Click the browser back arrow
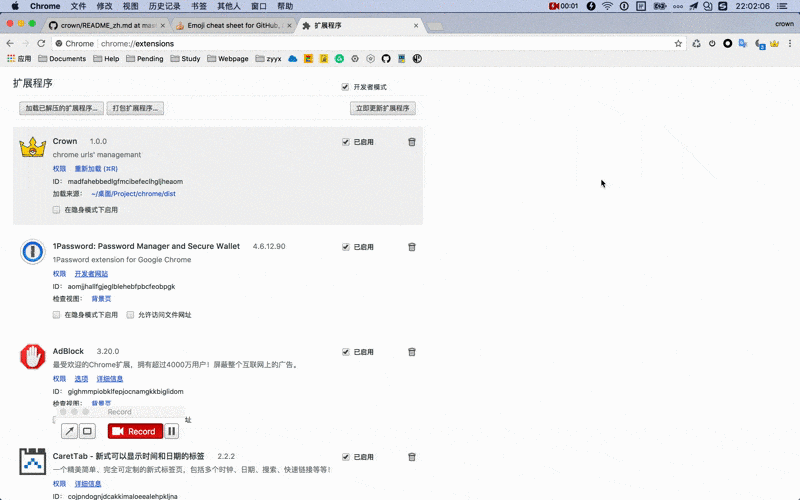 pyautogui.click(x=10, y=43)
